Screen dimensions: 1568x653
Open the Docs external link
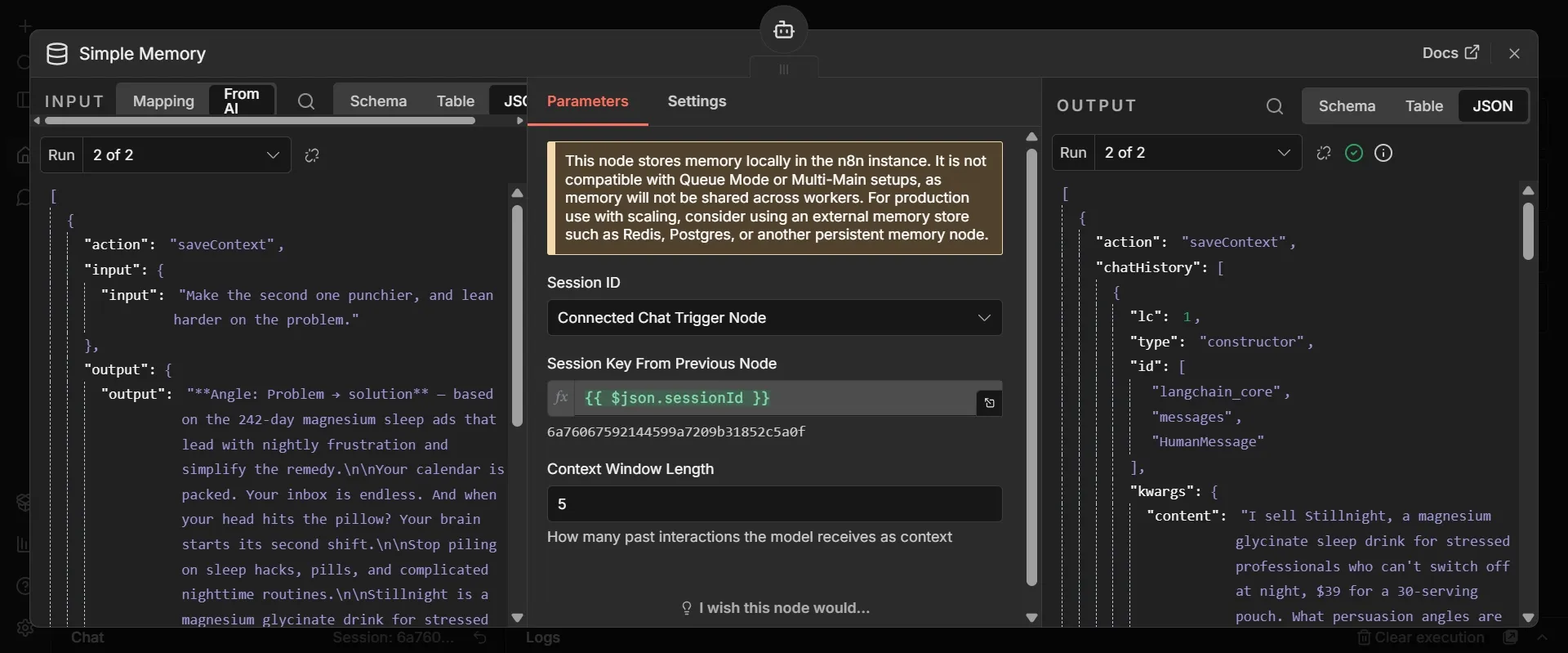pyautogui.click(x=1450, y=53)
